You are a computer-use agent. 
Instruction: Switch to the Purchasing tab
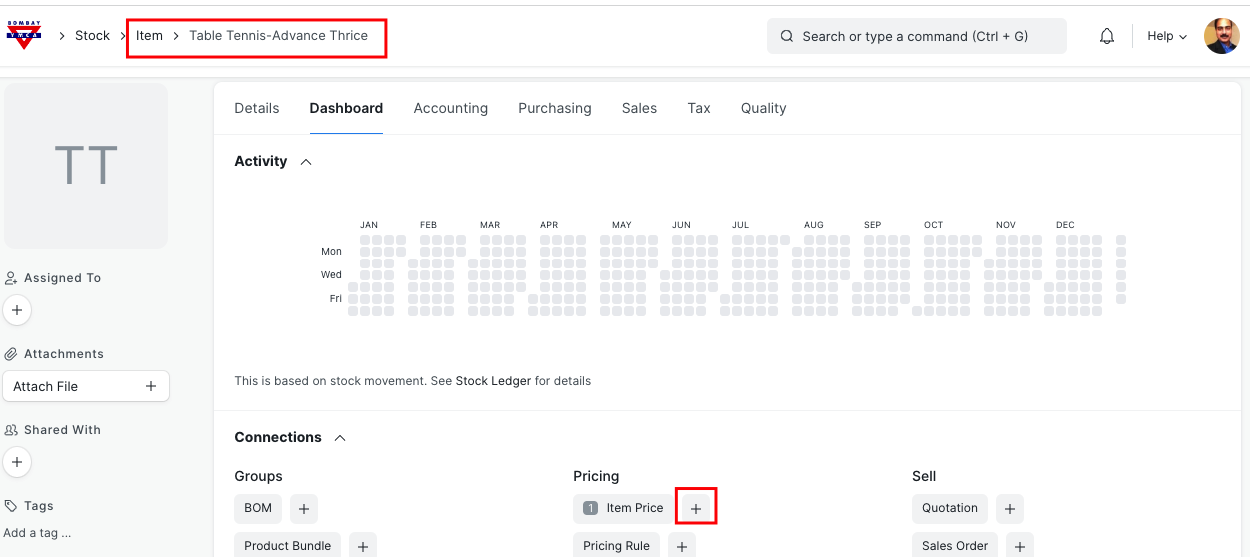click(554, 108)
